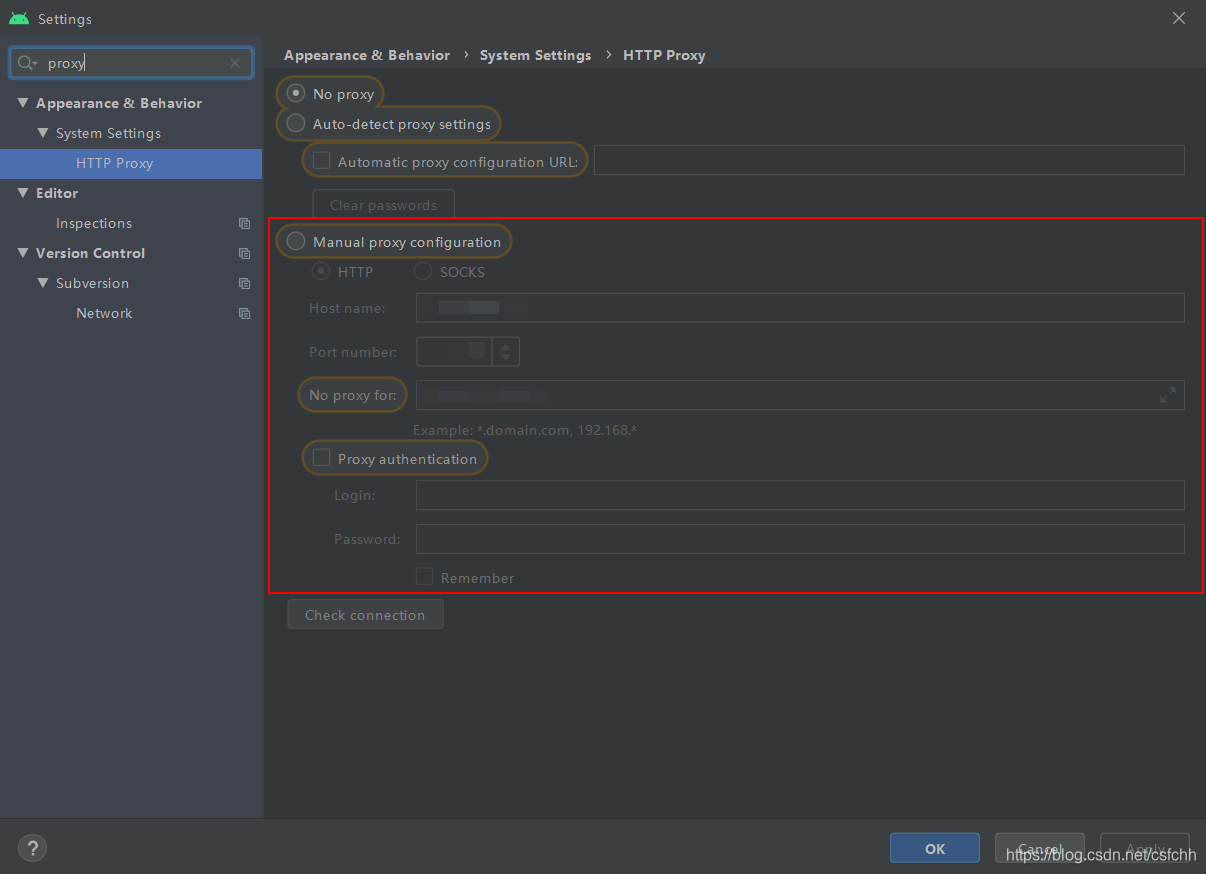
Task: Click the Cancel button
Action: click(1040, 848)
